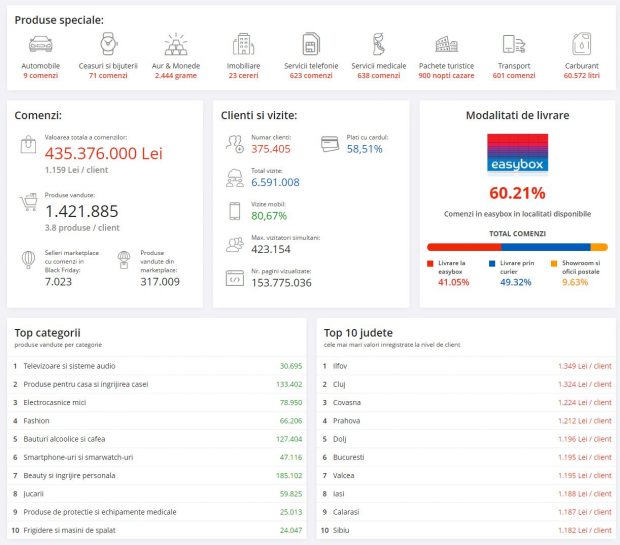
Task: Click the Carburant fuel canister icon
Action: pos(581,44)
